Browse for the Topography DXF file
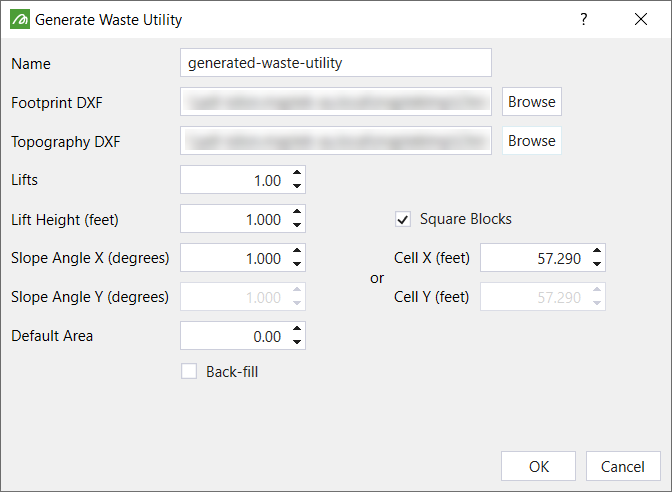This screenshot has width=672, height=492. pos(531,141)
